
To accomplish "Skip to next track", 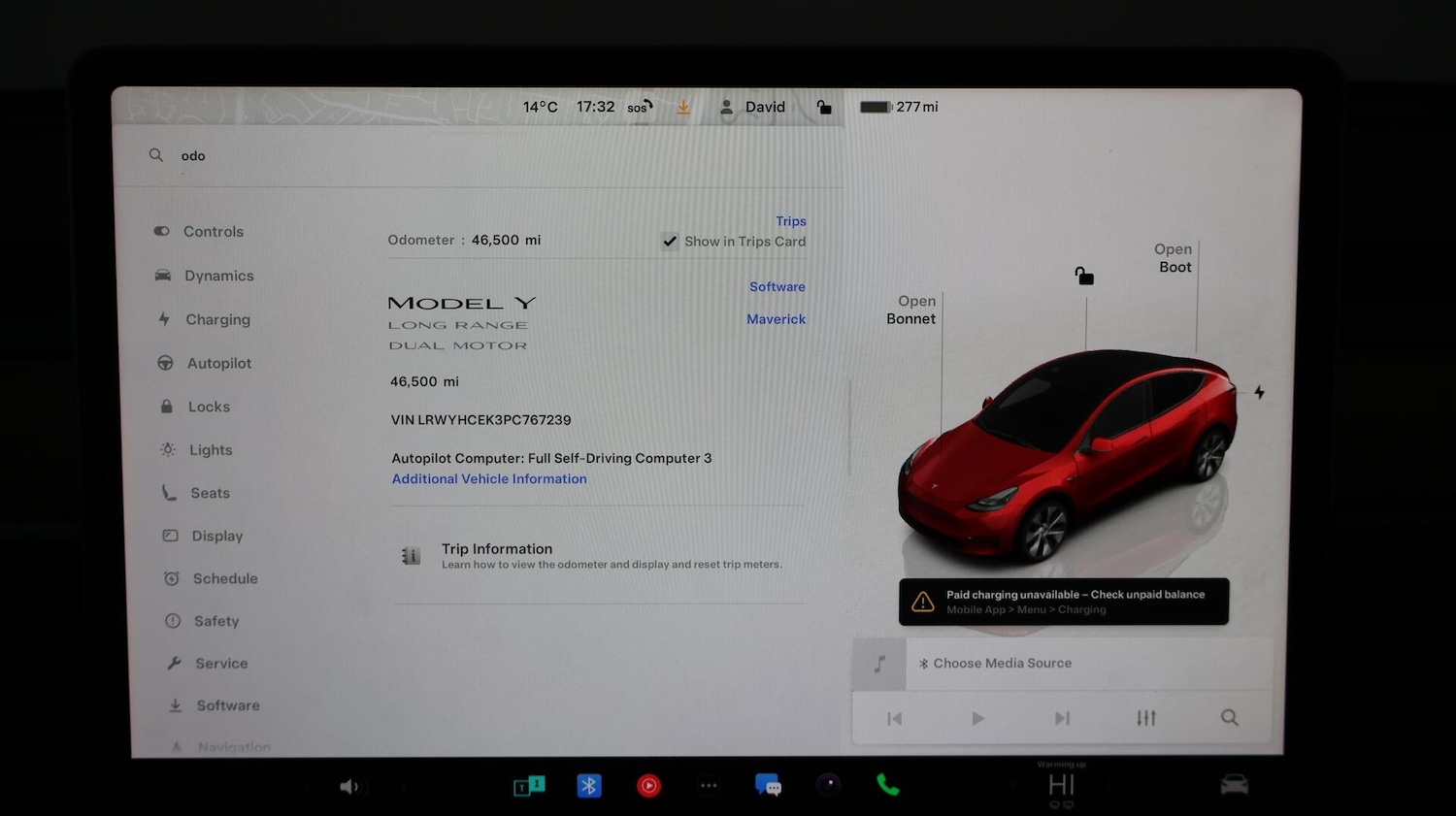I will pos(1062,719).
